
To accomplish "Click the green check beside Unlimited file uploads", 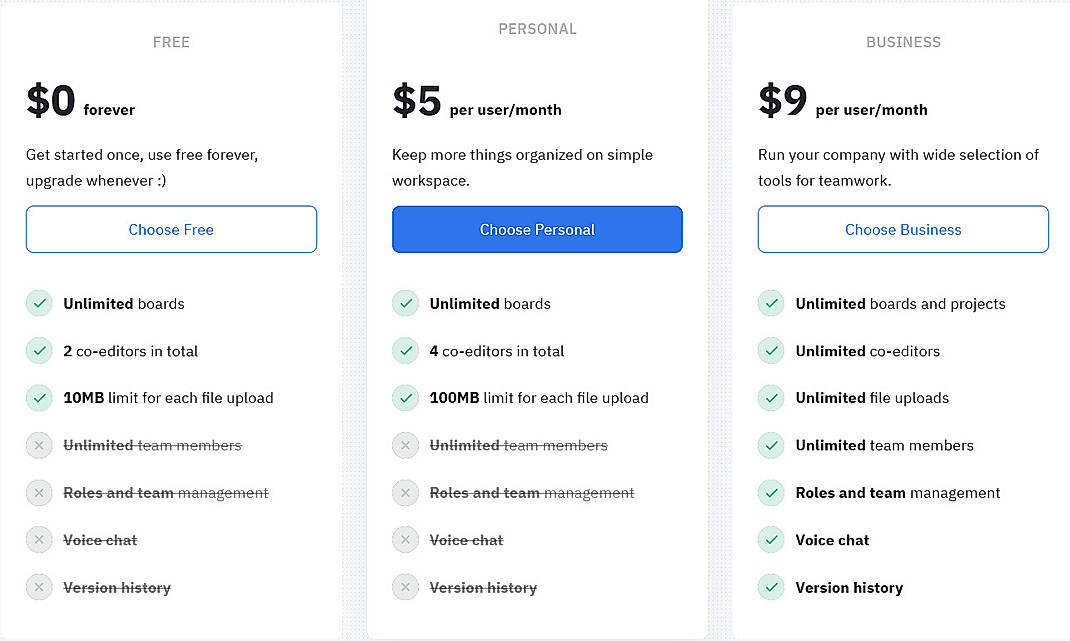I will pos(771,398).
